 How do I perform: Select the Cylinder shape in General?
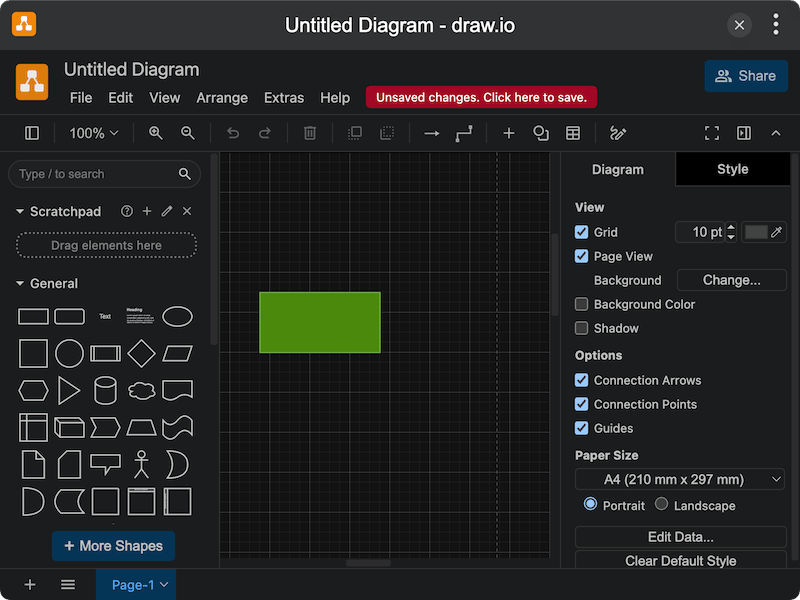(x=106, y=390)
